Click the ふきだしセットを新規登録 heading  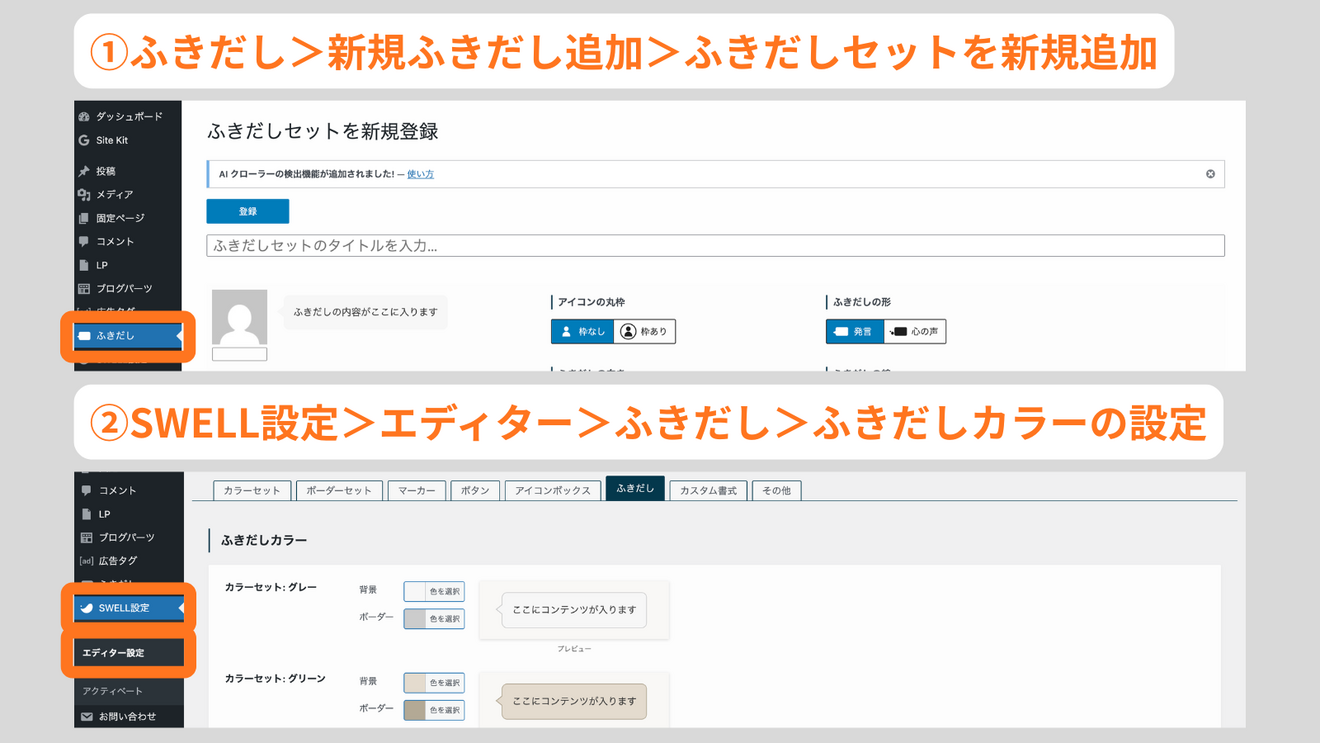coord(323,132)
